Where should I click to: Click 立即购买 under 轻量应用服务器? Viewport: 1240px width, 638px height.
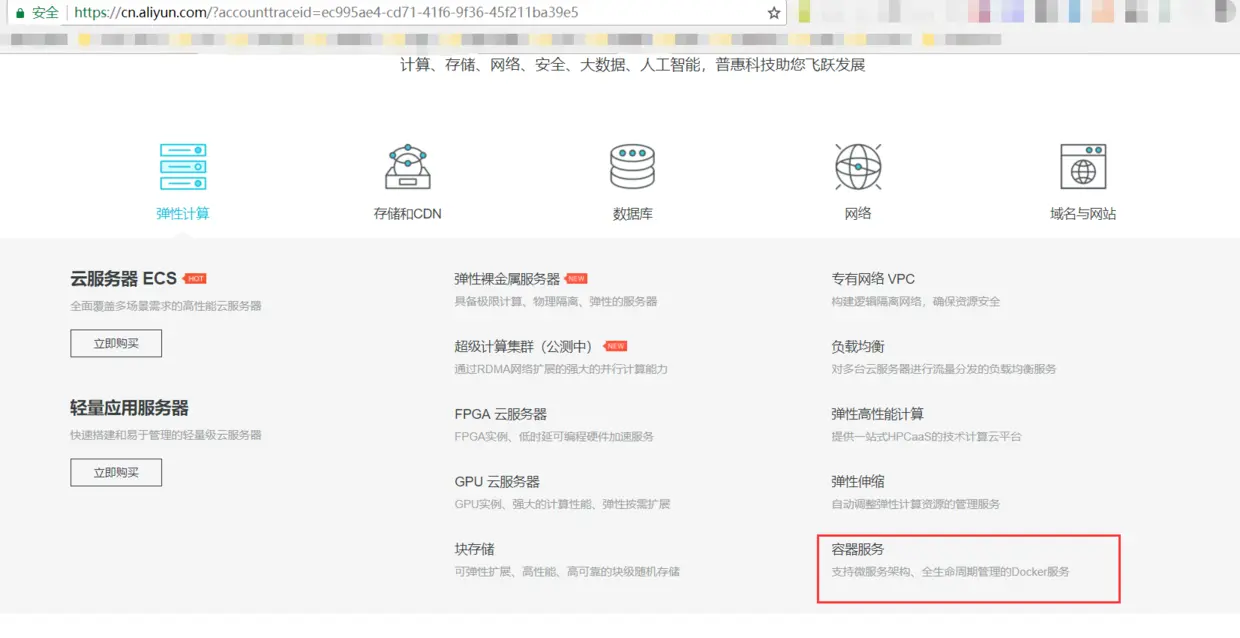tap(116, 472)
